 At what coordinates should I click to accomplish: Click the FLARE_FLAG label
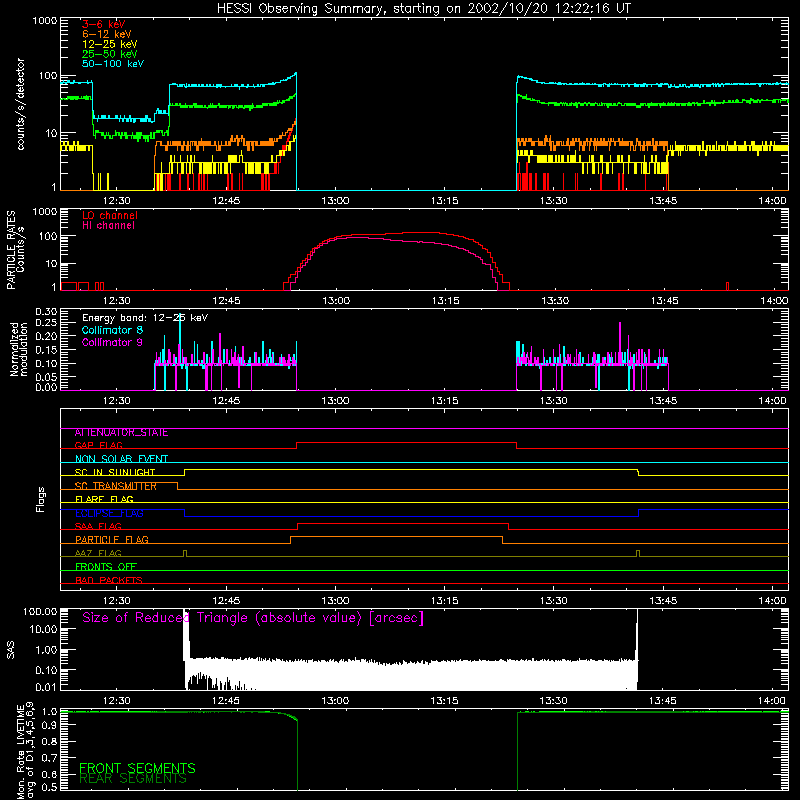click(104, 499)
